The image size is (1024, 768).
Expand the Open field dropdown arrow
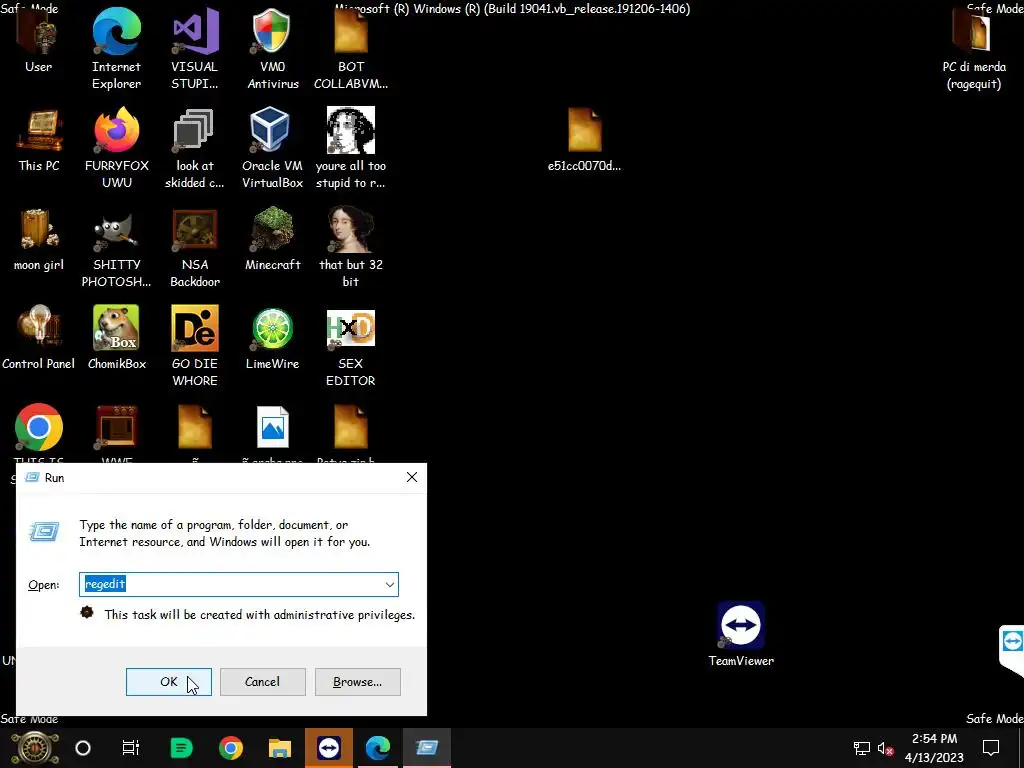(389, 584)
